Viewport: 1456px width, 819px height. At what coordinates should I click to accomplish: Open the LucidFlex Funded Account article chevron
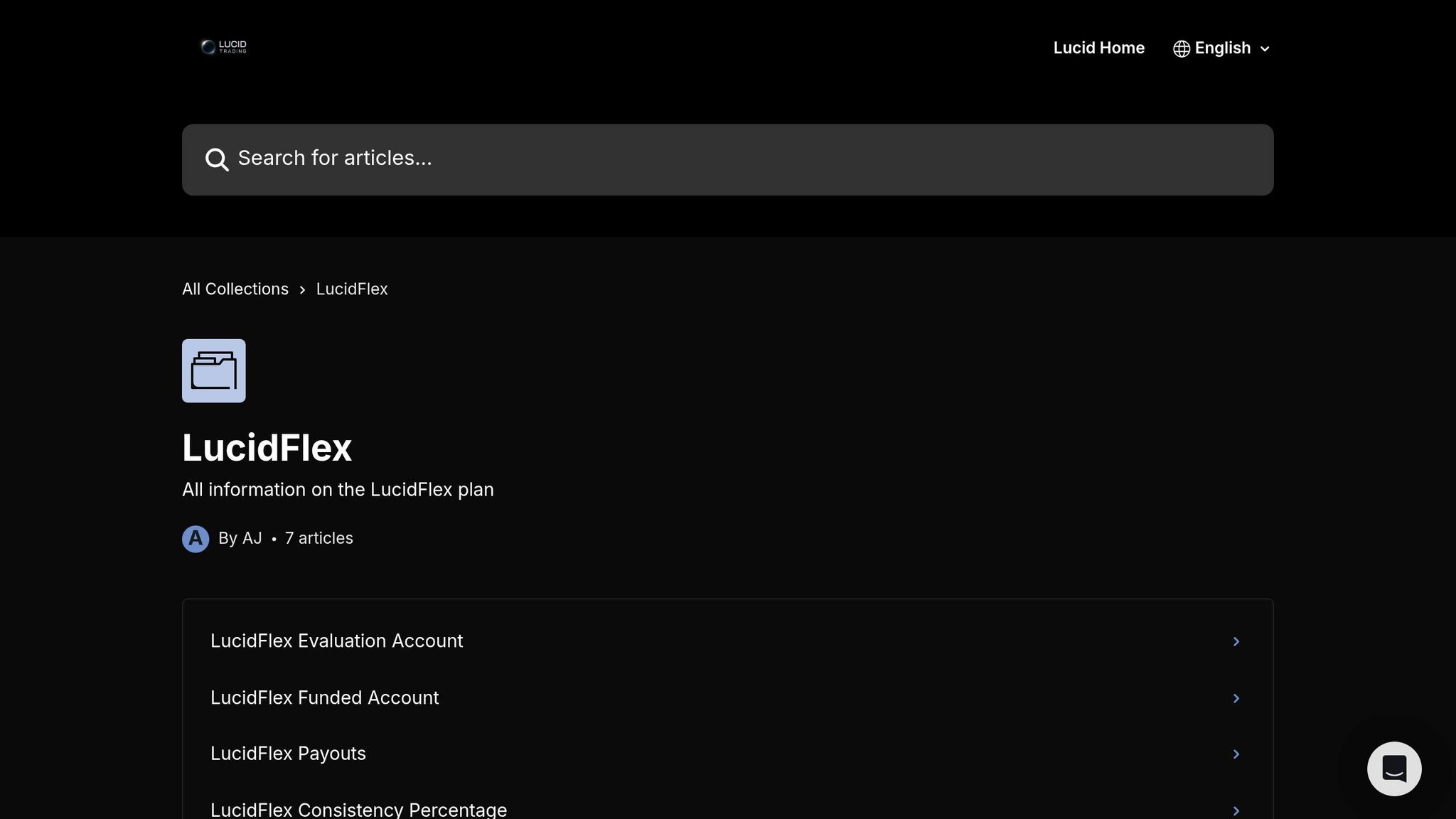pos(1237,697)
